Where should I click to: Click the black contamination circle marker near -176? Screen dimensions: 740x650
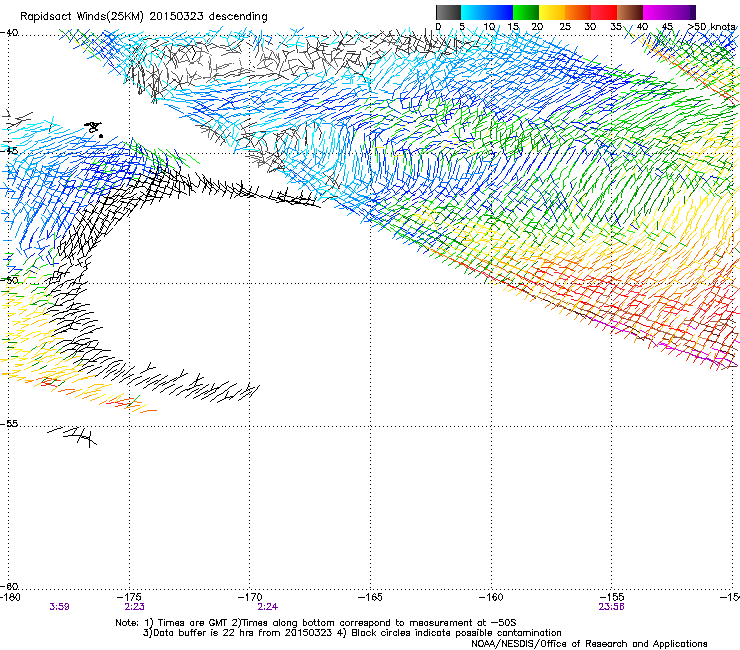click(101, 136)
